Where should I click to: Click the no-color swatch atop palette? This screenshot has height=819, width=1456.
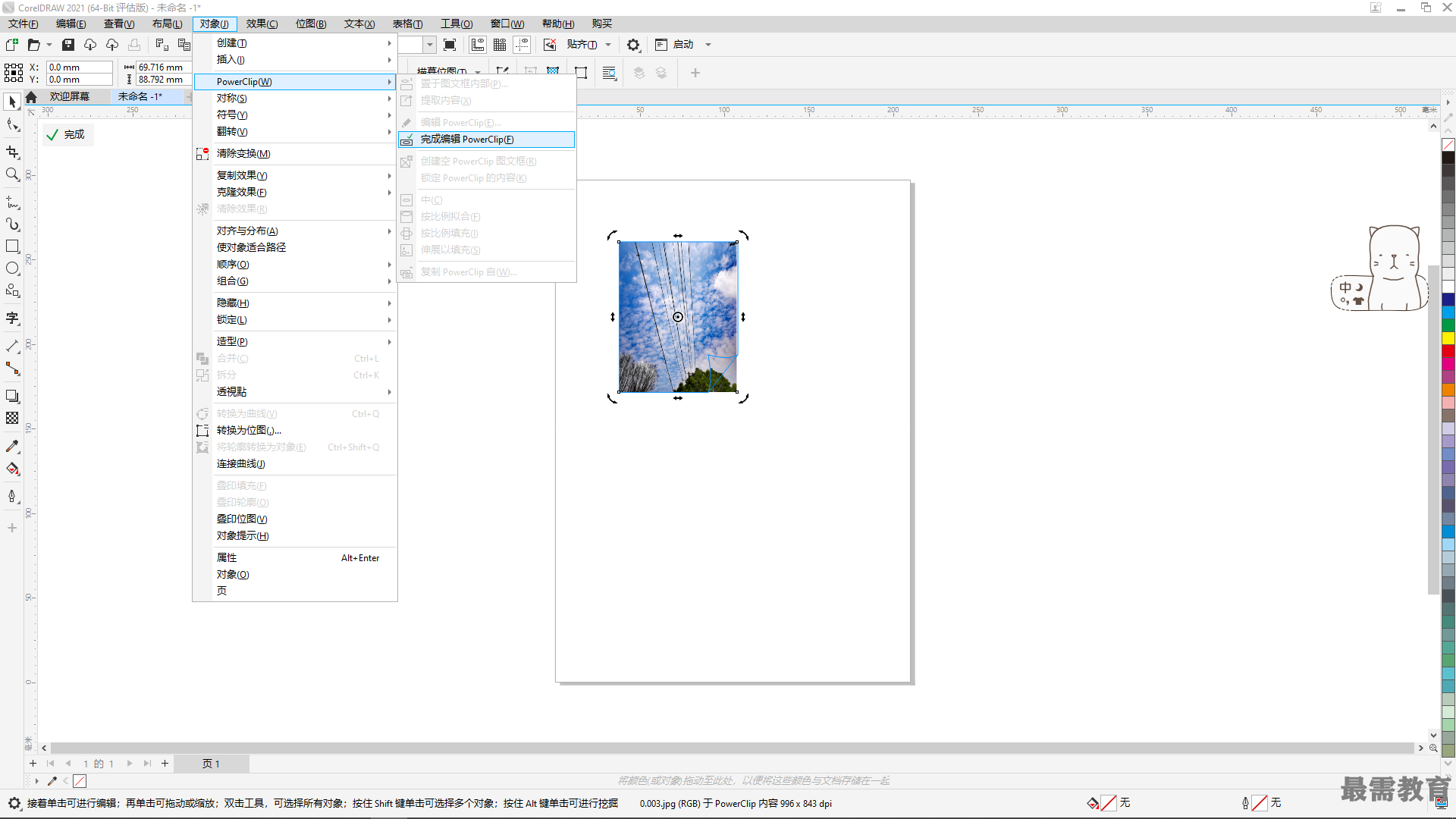point(1448,145)
